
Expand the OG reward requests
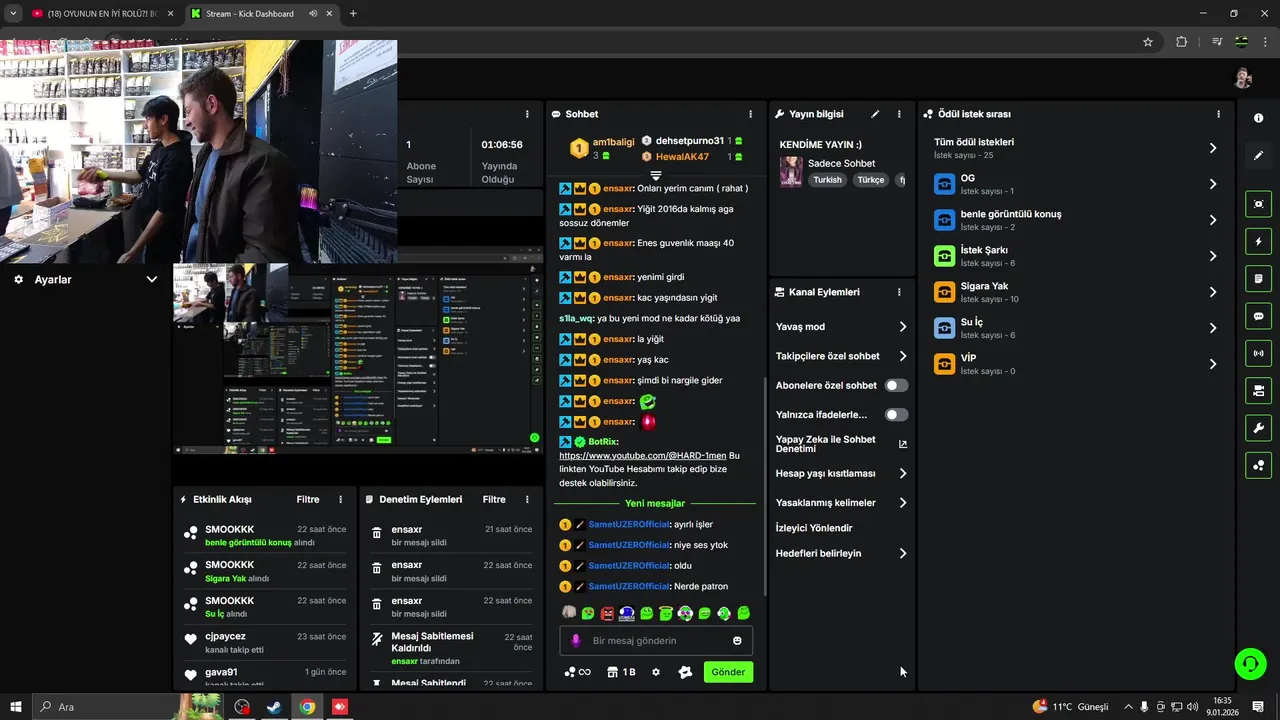[x=1078, y=184]
